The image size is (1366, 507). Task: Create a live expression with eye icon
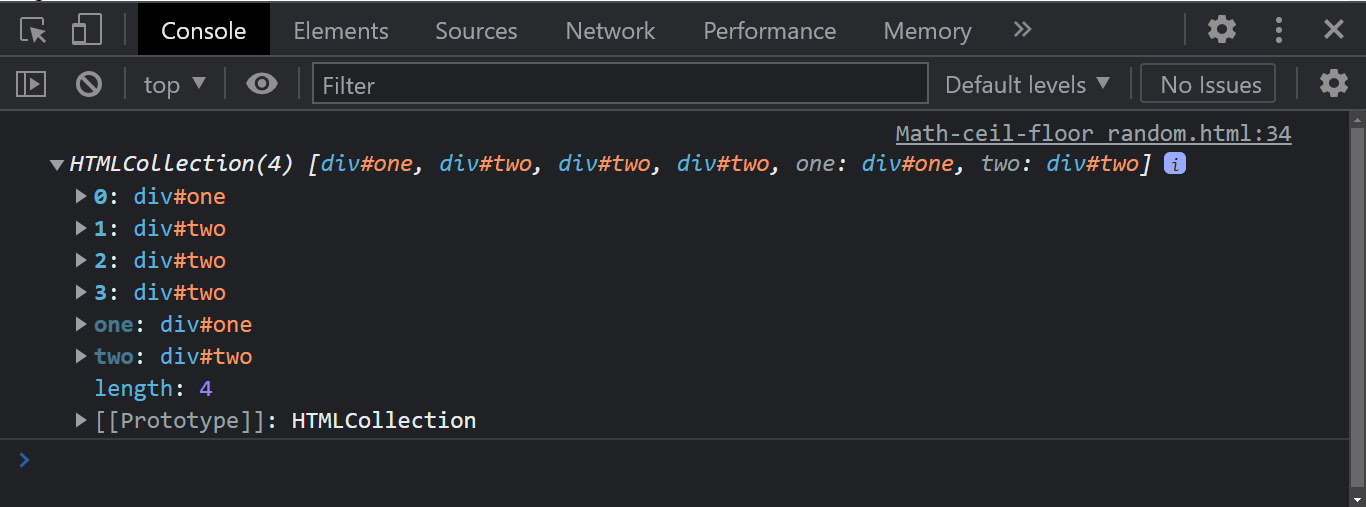coord(262,84)
